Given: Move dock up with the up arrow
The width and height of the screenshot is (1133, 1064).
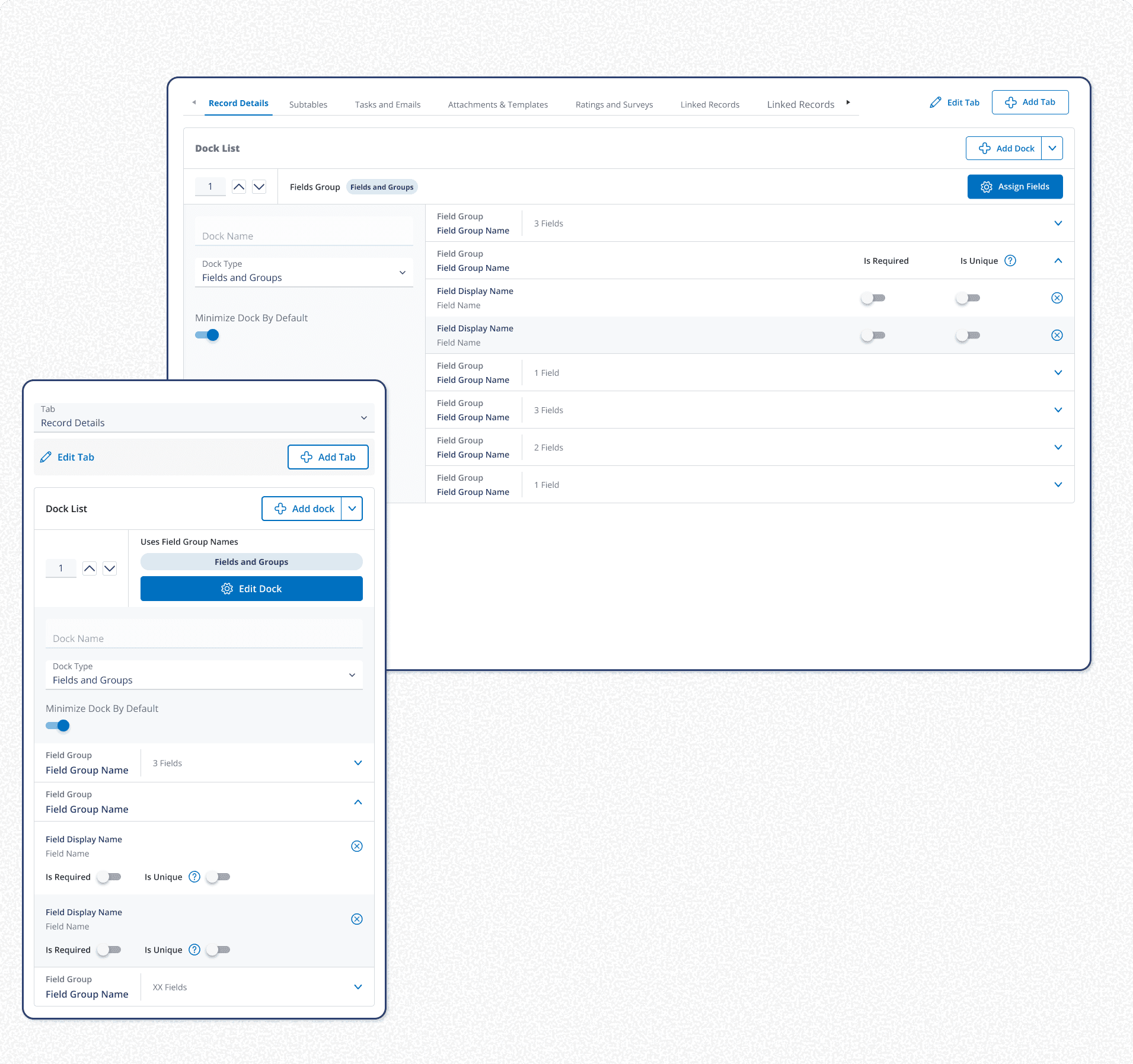Looking at the screenshot, I should pyautogui.click(x=239, y=186).
